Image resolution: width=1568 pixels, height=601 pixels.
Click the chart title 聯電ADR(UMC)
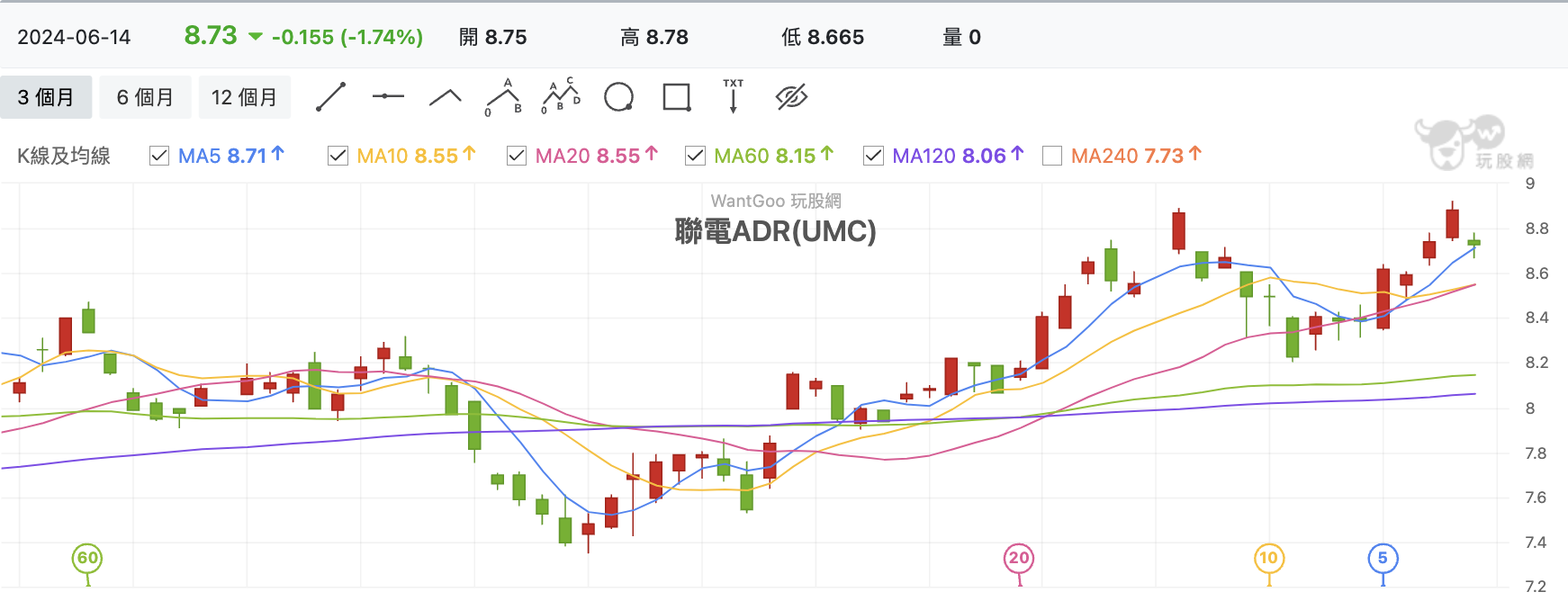coord(776,231)
